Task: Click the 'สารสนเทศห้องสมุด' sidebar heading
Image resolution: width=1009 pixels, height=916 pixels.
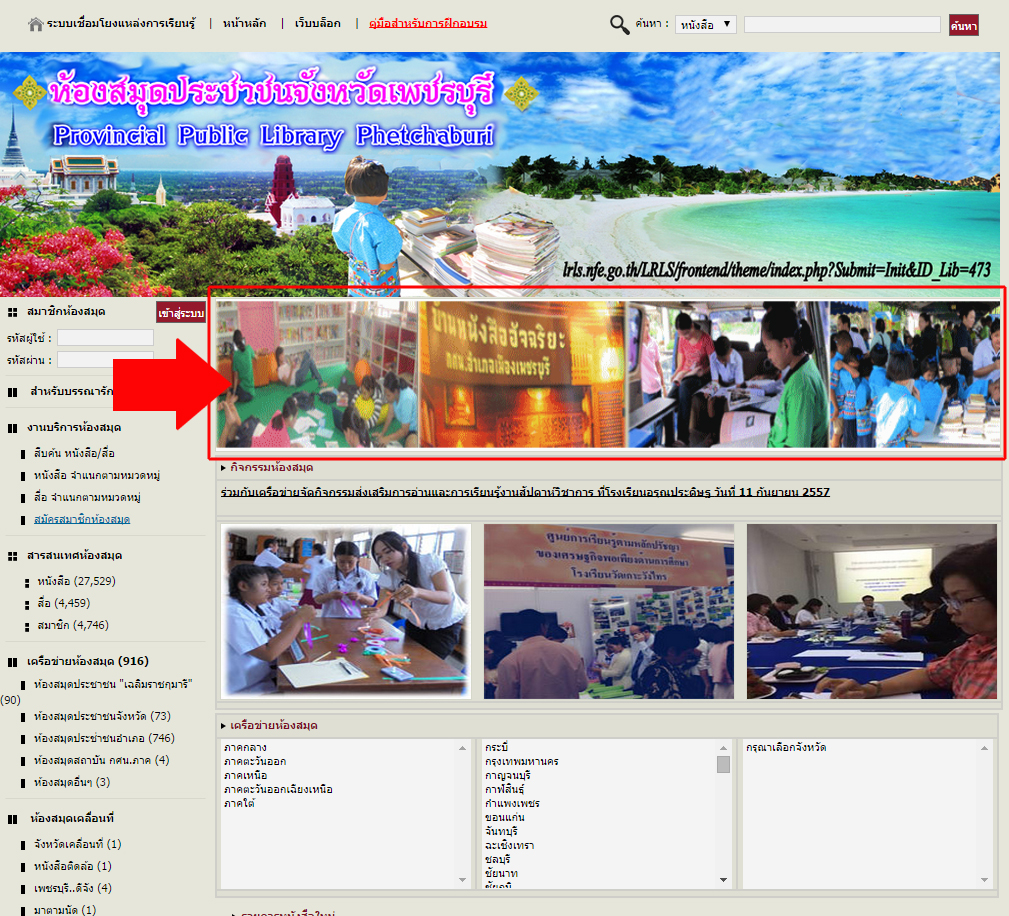Action: [75, 556]
